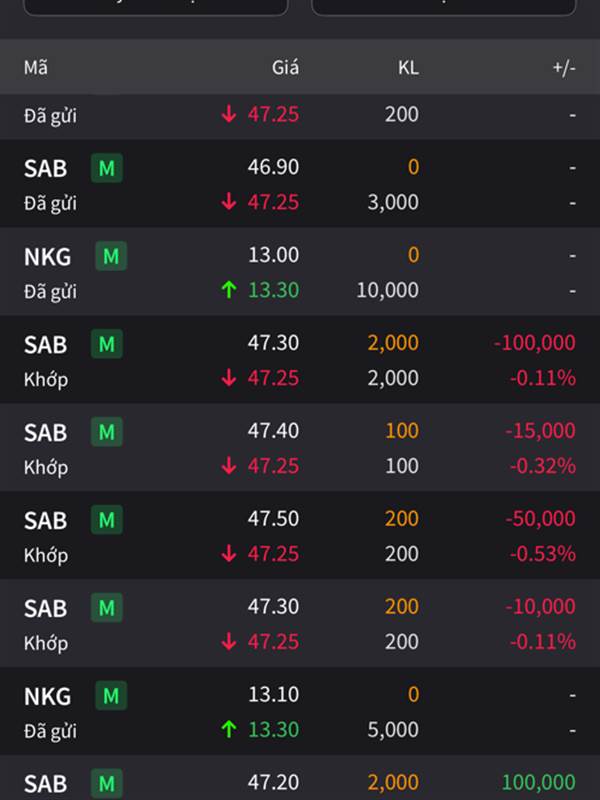The height and width of the screenshot is (800, 600).
Task: Click the M badge on NKG 13.00 order
Action: coord(111,256)
